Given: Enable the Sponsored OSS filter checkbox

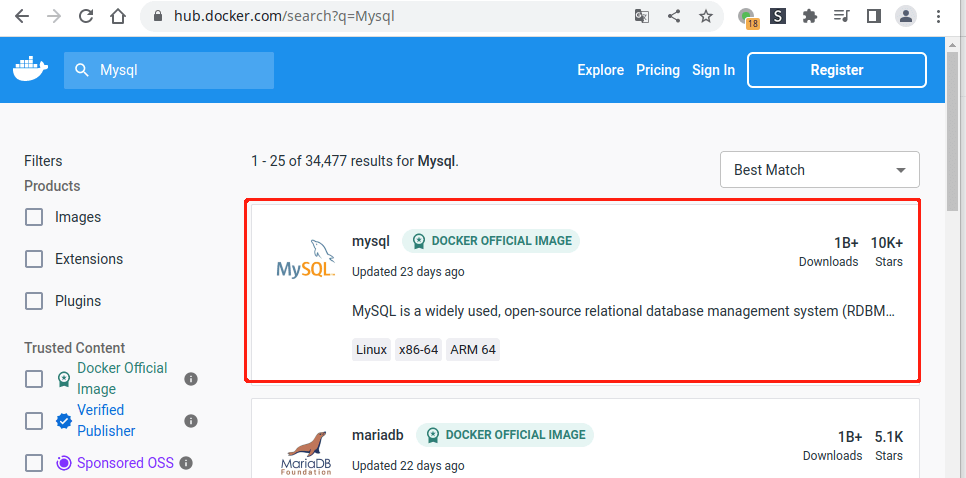Looking at the screenshot, I should tap(34, 463).
